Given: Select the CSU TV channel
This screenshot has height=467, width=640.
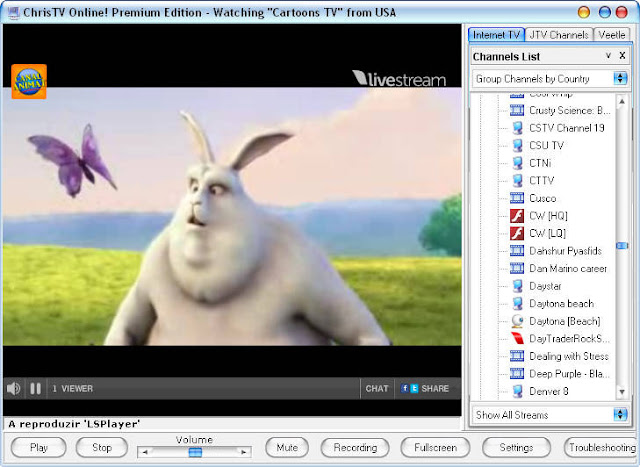Looking at the screenshot, I should pos(546,145).
